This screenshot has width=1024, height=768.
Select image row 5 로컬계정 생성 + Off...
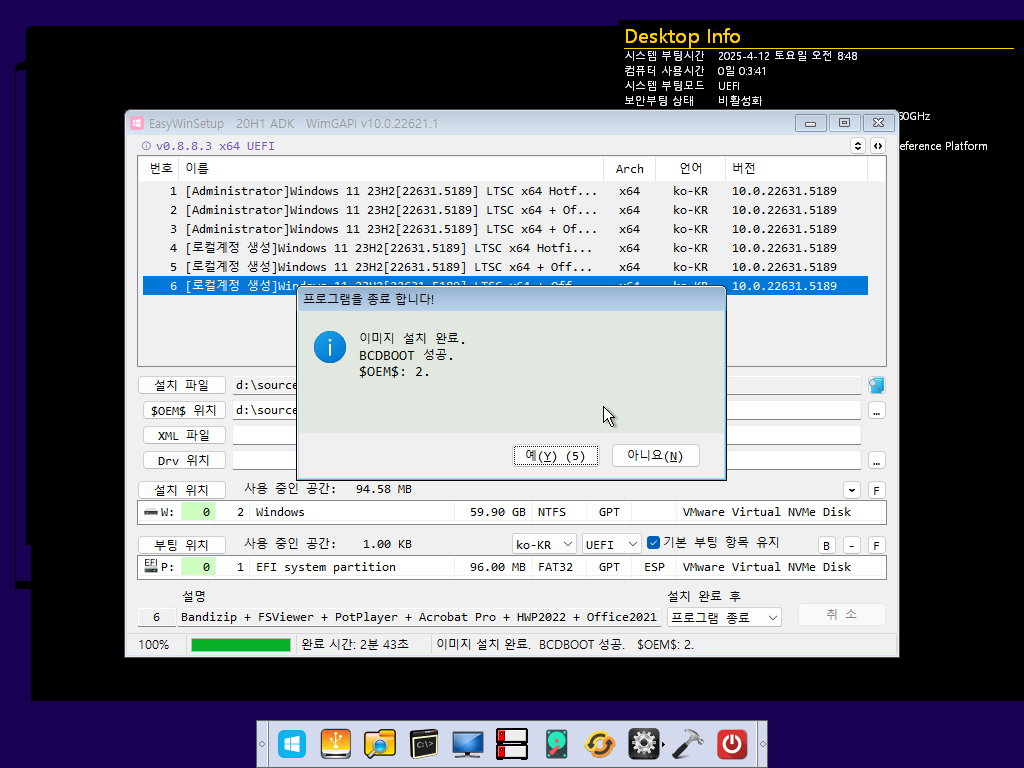click(x=505, y=267)
